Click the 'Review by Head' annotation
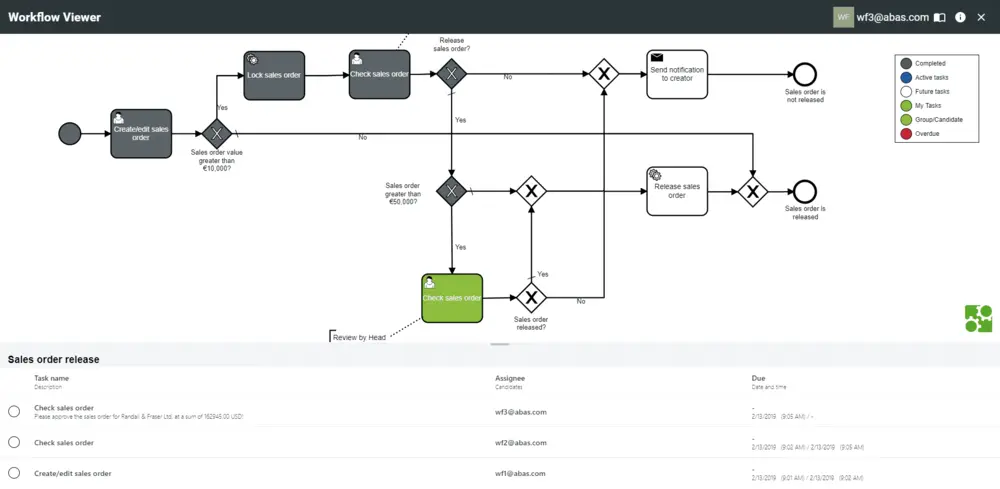1000x489 pixels. (359, 337)
